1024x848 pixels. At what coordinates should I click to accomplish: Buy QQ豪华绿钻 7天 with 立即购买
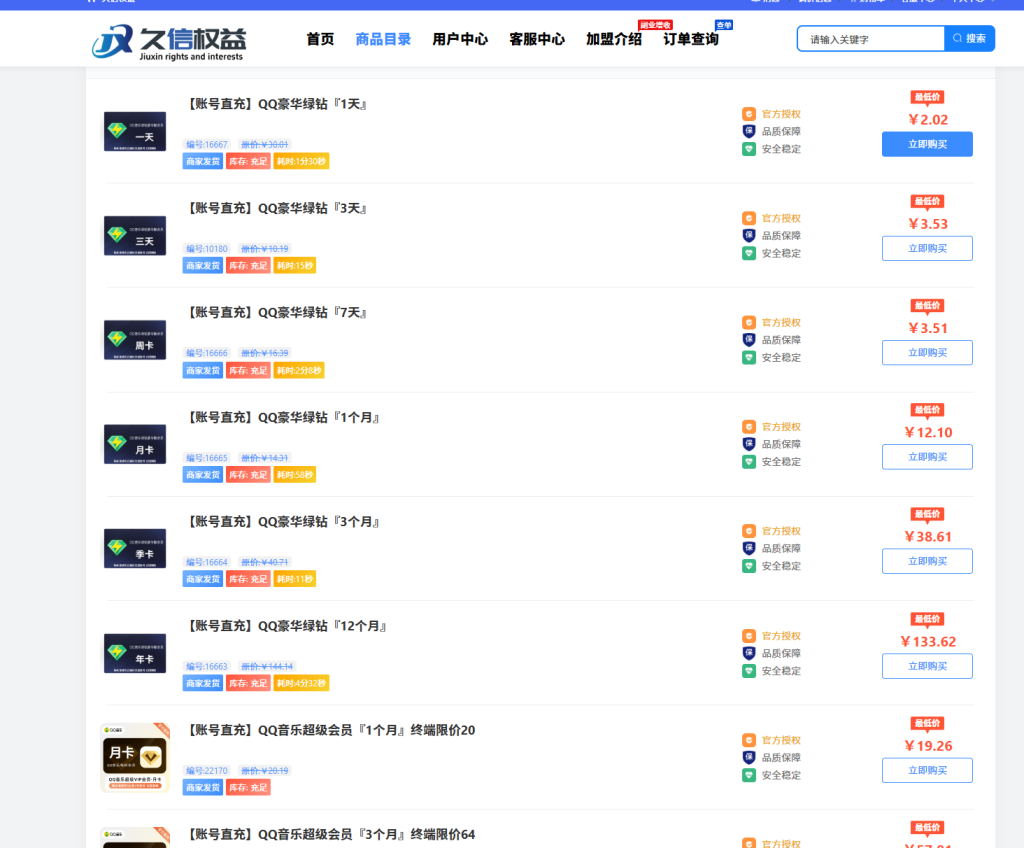click(x=927, y=353)
